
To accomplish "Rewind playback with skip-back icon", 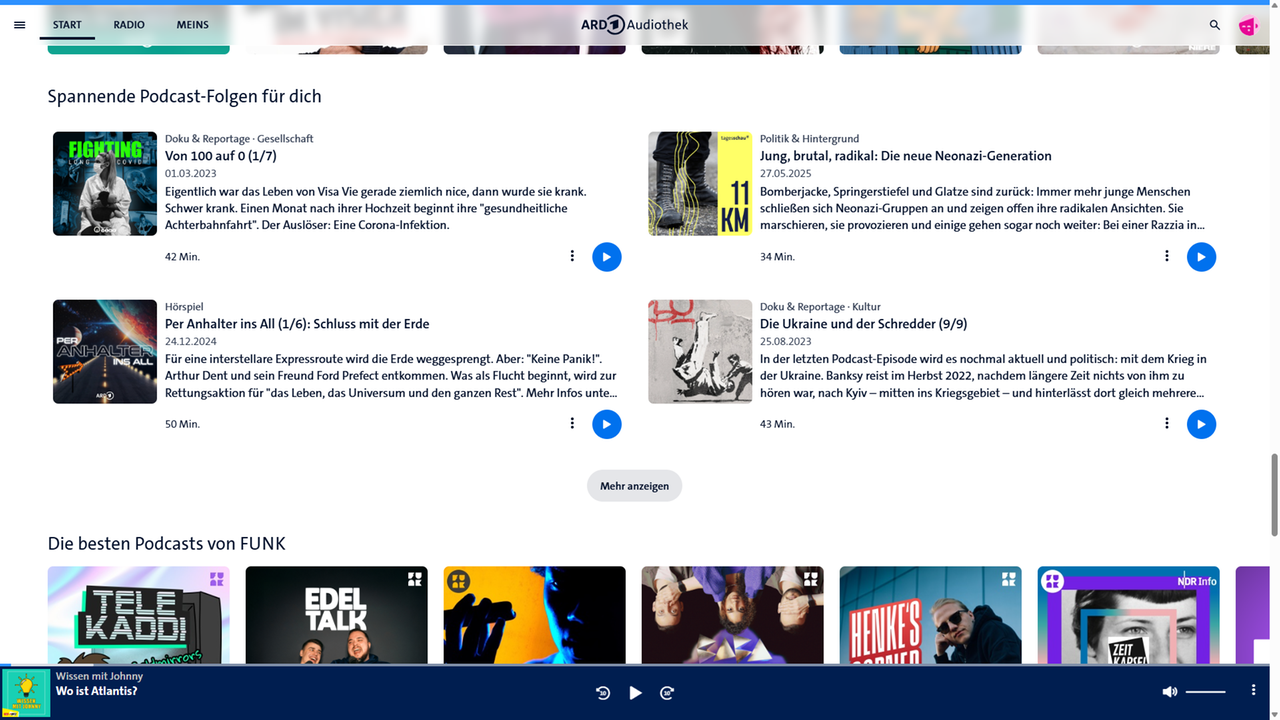I will coord(603,692).
